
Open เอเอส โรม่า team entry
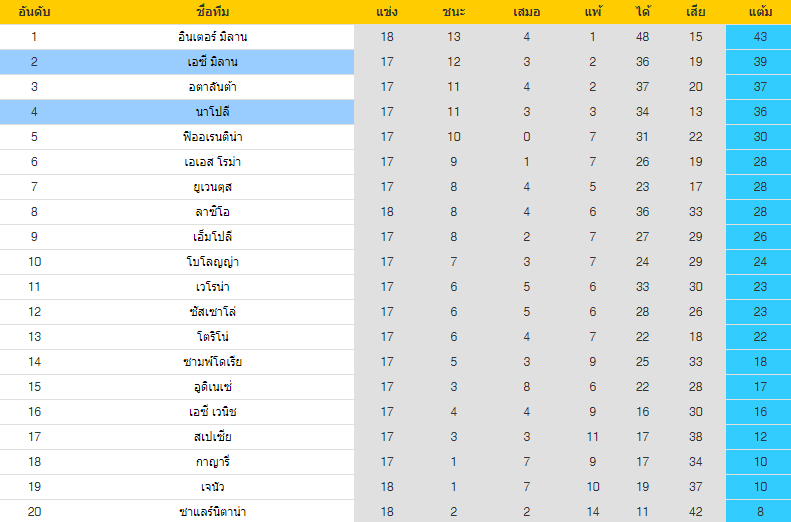point(211,162)
